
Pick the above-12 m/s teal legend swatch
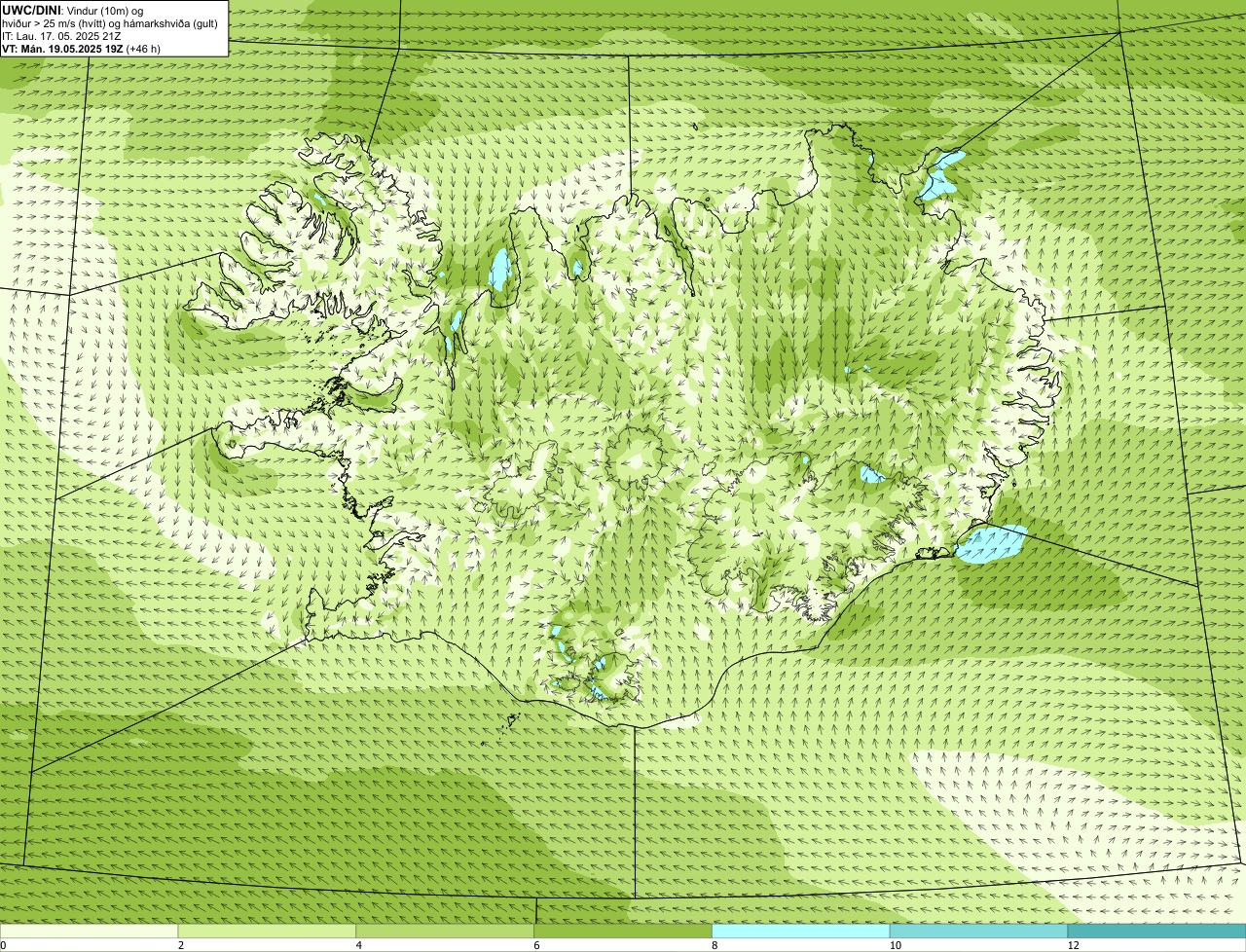click(x=1156, y=932)
